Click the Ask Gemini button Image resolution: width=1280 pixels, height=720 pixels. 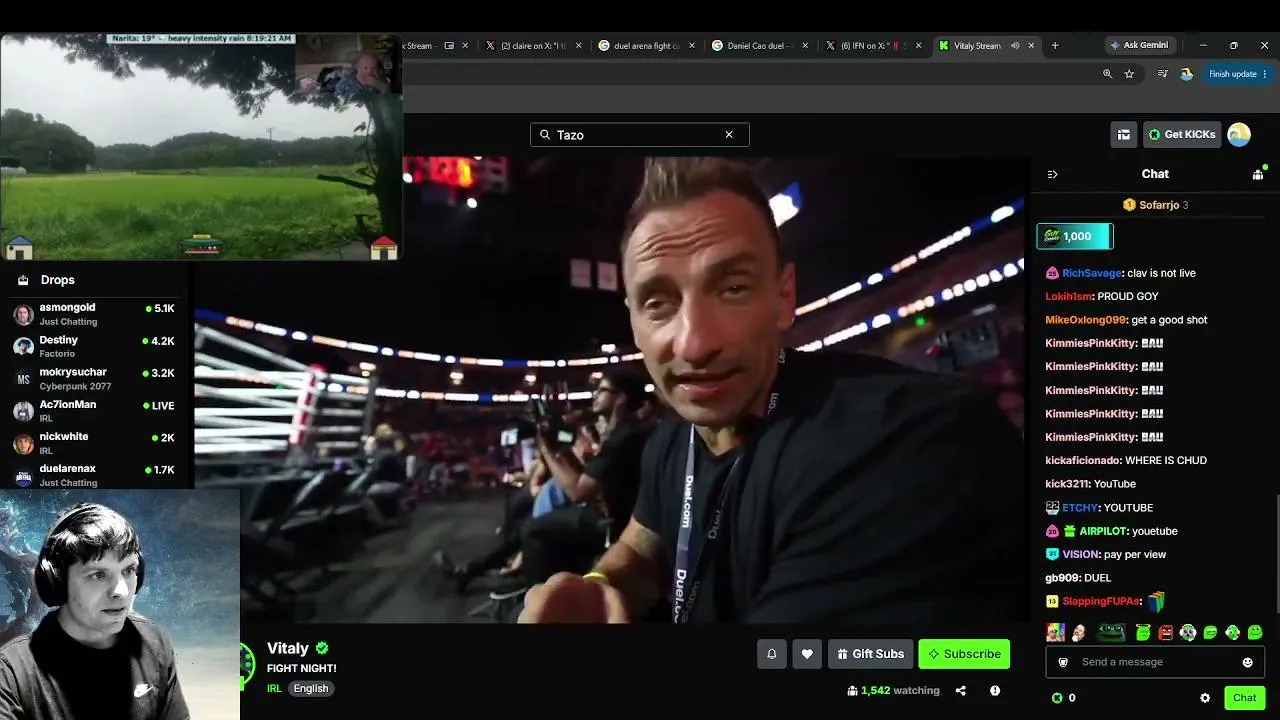pos(1139,45)
